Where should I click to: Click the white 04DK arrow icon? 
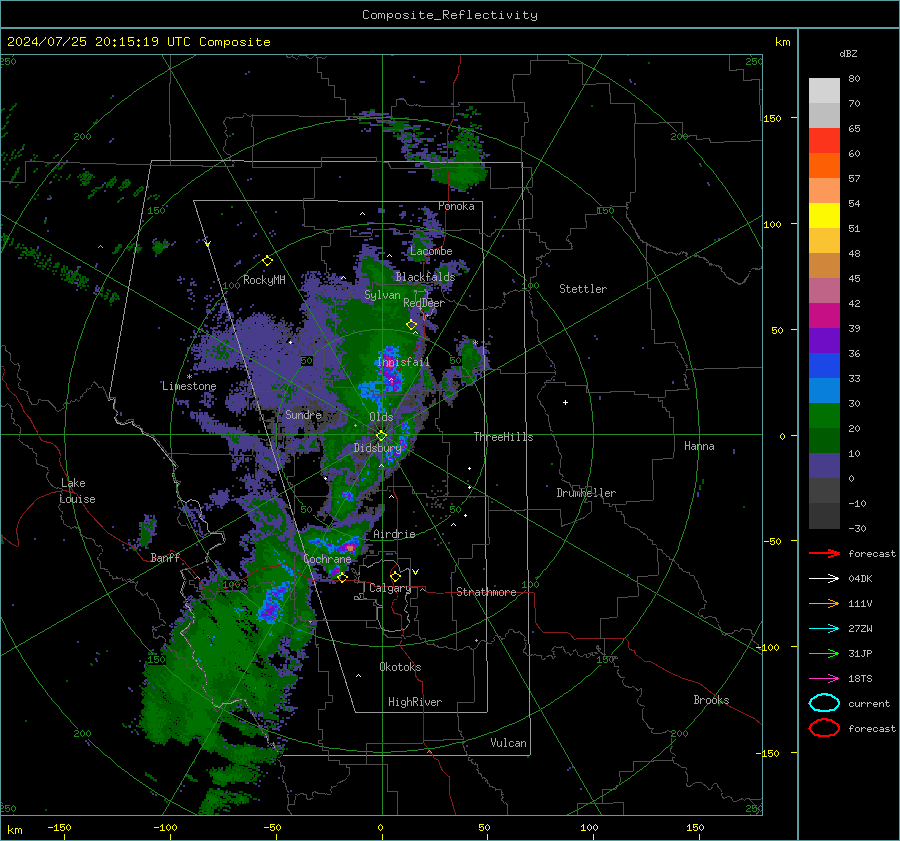(824, 578)
